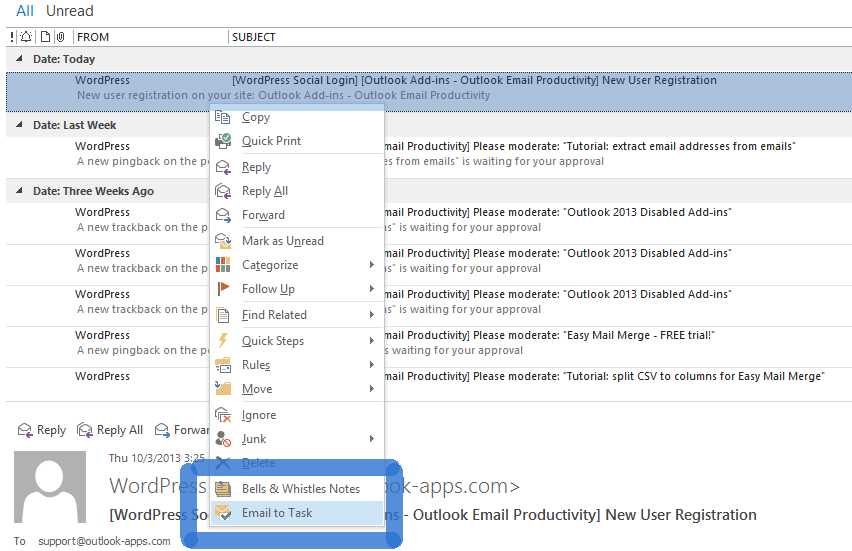Choose Reply All from the context menu
852x551 pixels.
pos(297,191)
